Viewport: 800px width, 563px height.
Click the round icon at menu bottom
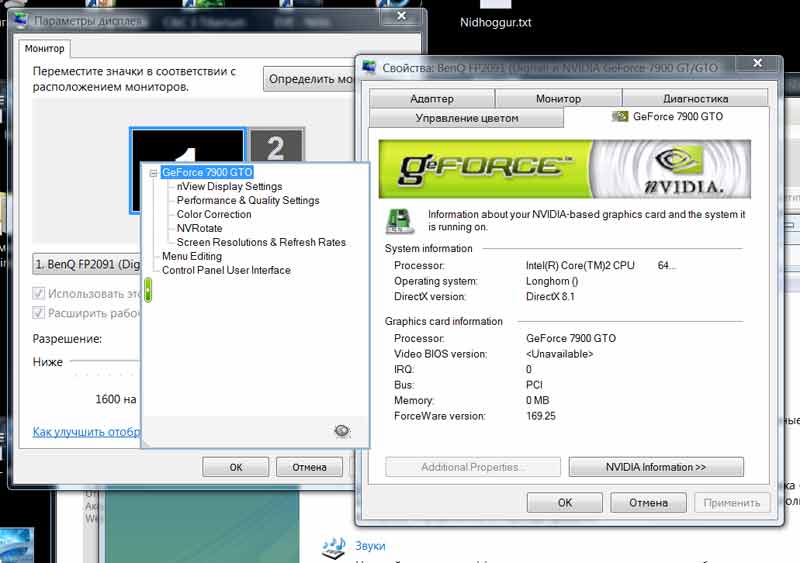(342, 431)
